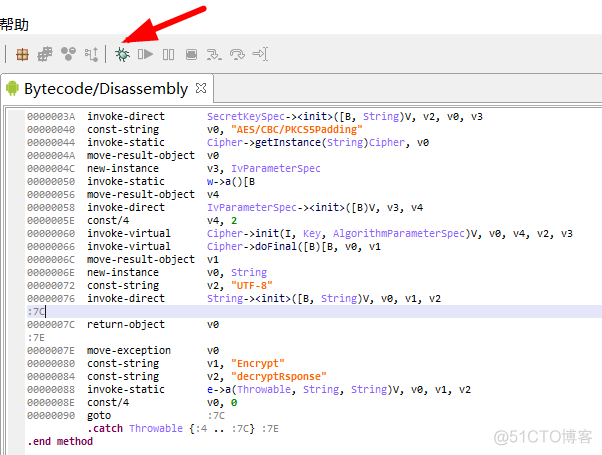
Task: Click the stacked gray boxes toolbar icon
Action: click(x=45, y=54)
